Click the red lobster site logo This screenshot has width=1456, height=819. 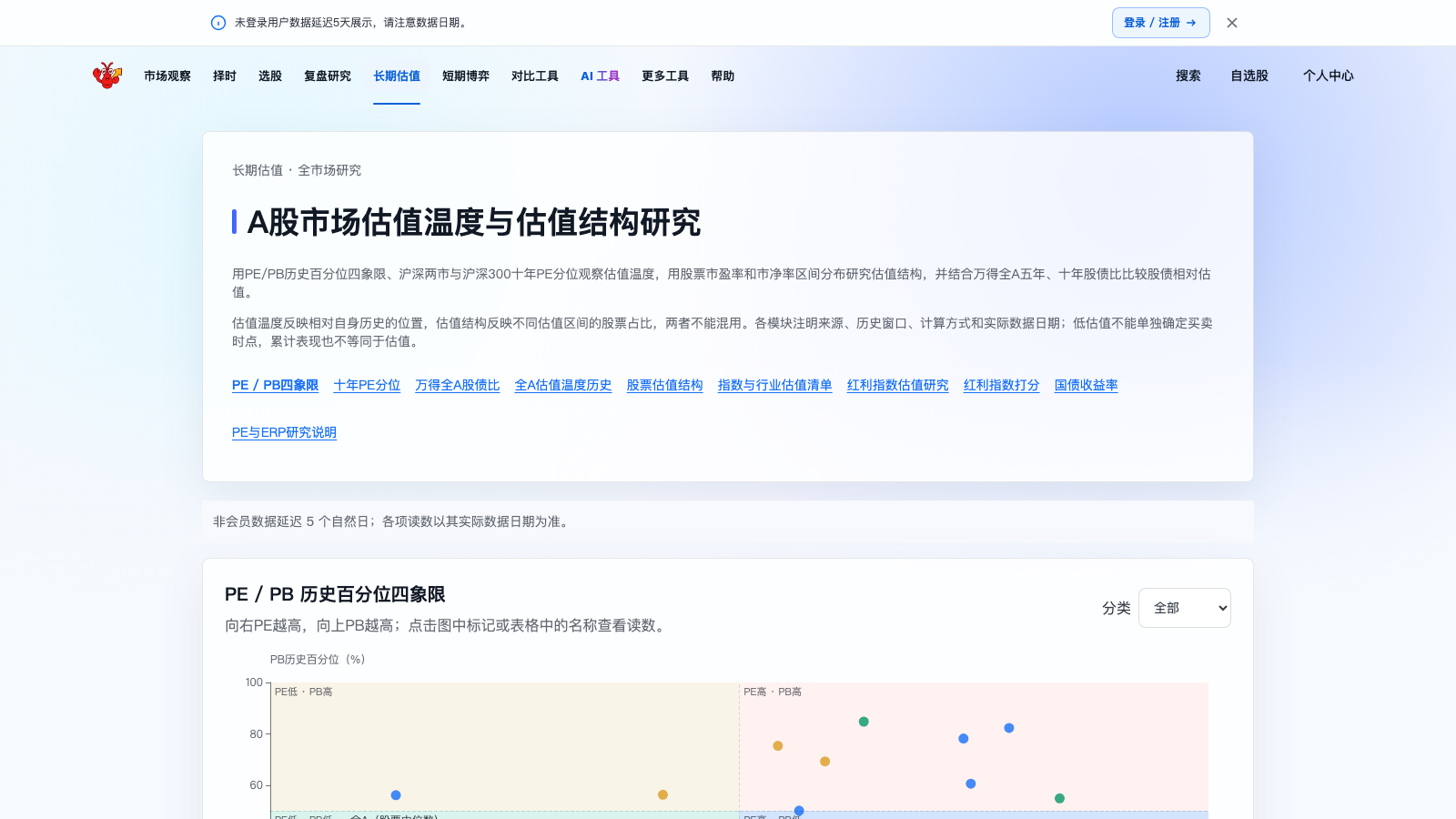107,76
